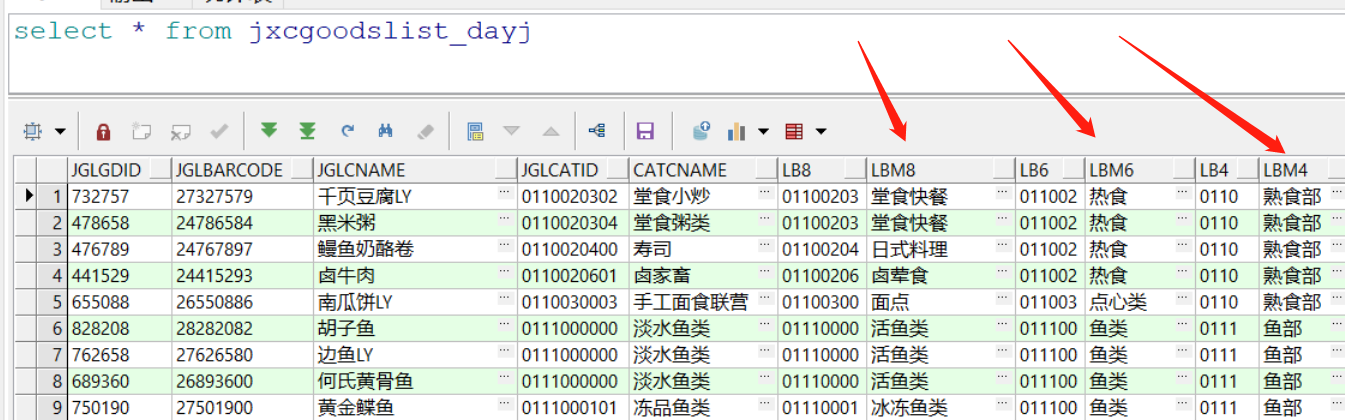The height and width of the screenshot is (420, 1345).
Task: Select row 9 via its row number
Action: (51, 407)
